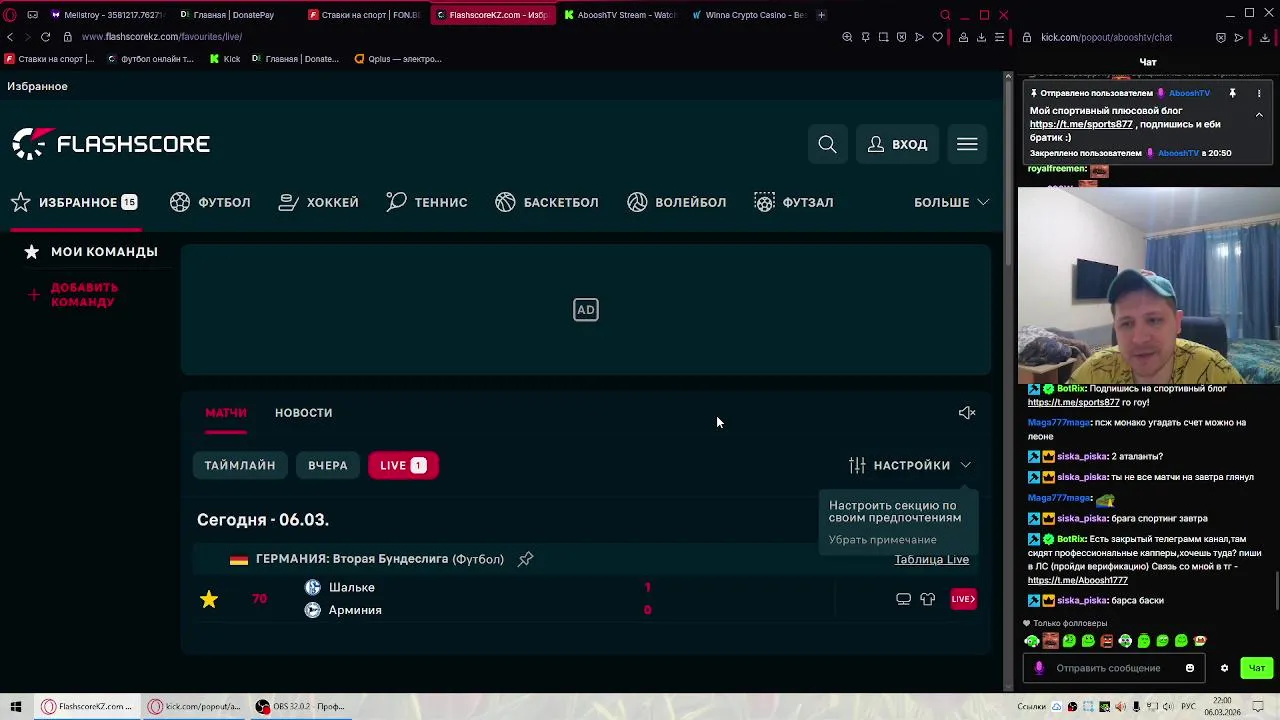Open chat settings gear icon

[x=1224, y=668]
